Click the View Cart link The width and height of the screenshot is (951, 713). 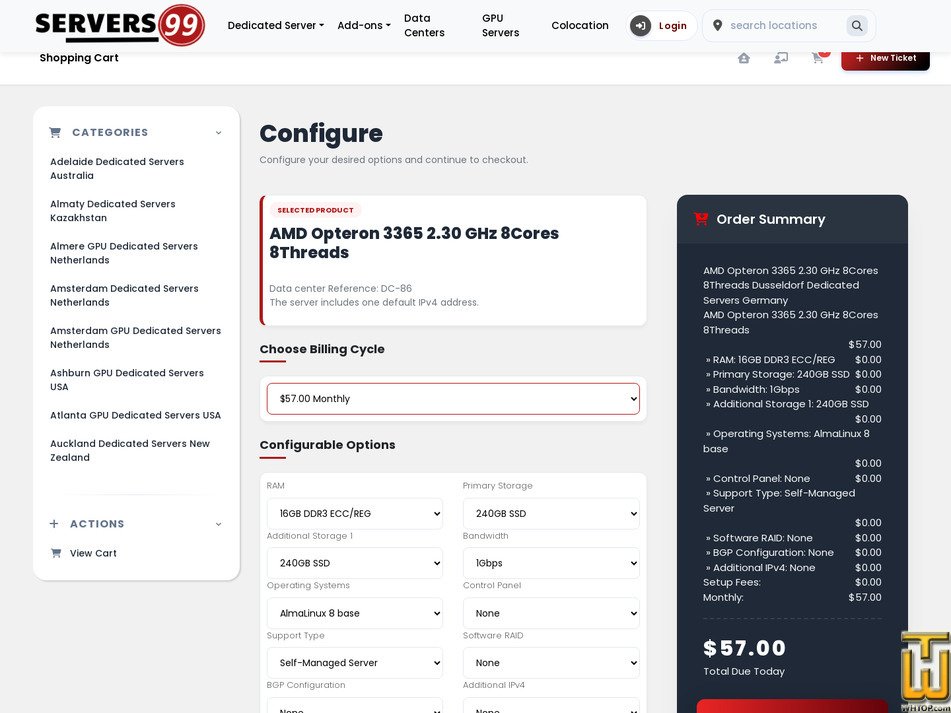(93, 553)
